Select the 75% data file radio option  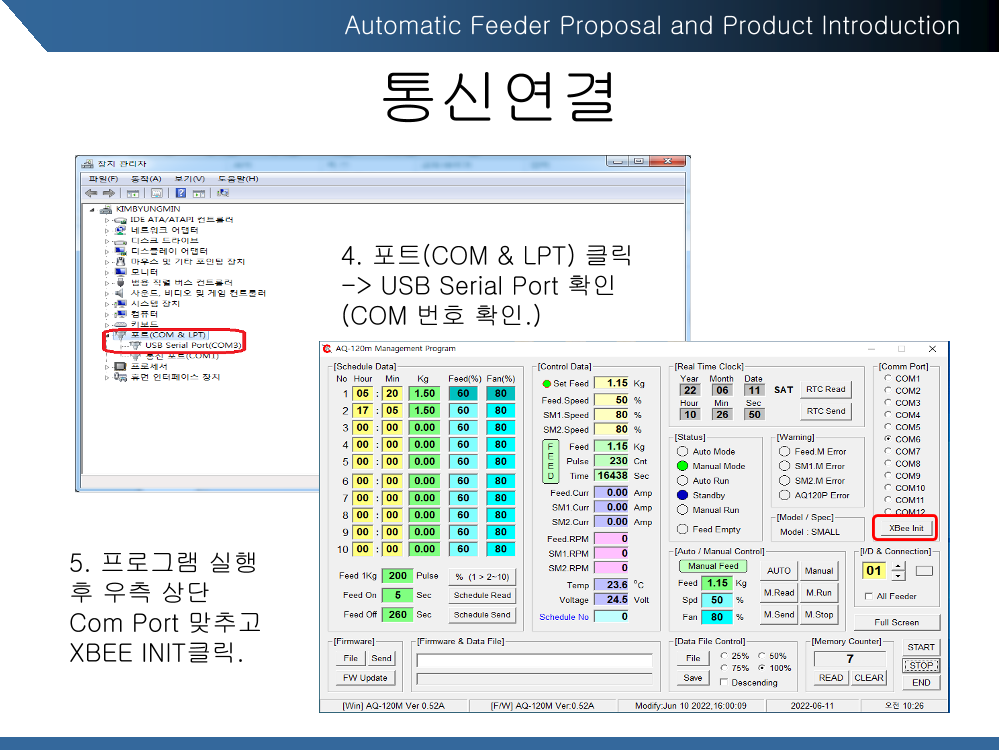724,668
